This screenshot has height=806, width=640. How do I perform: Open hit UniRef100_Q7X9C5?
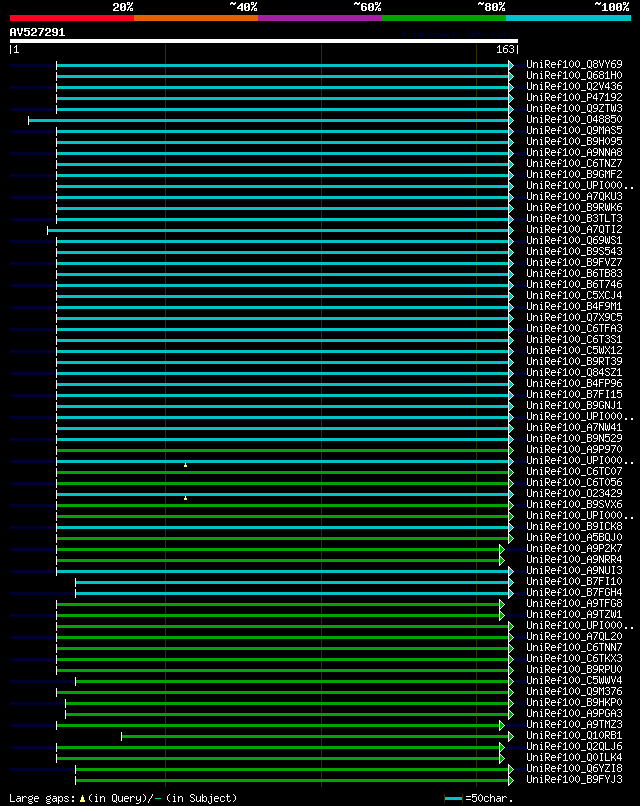click(x=574, y=318)
